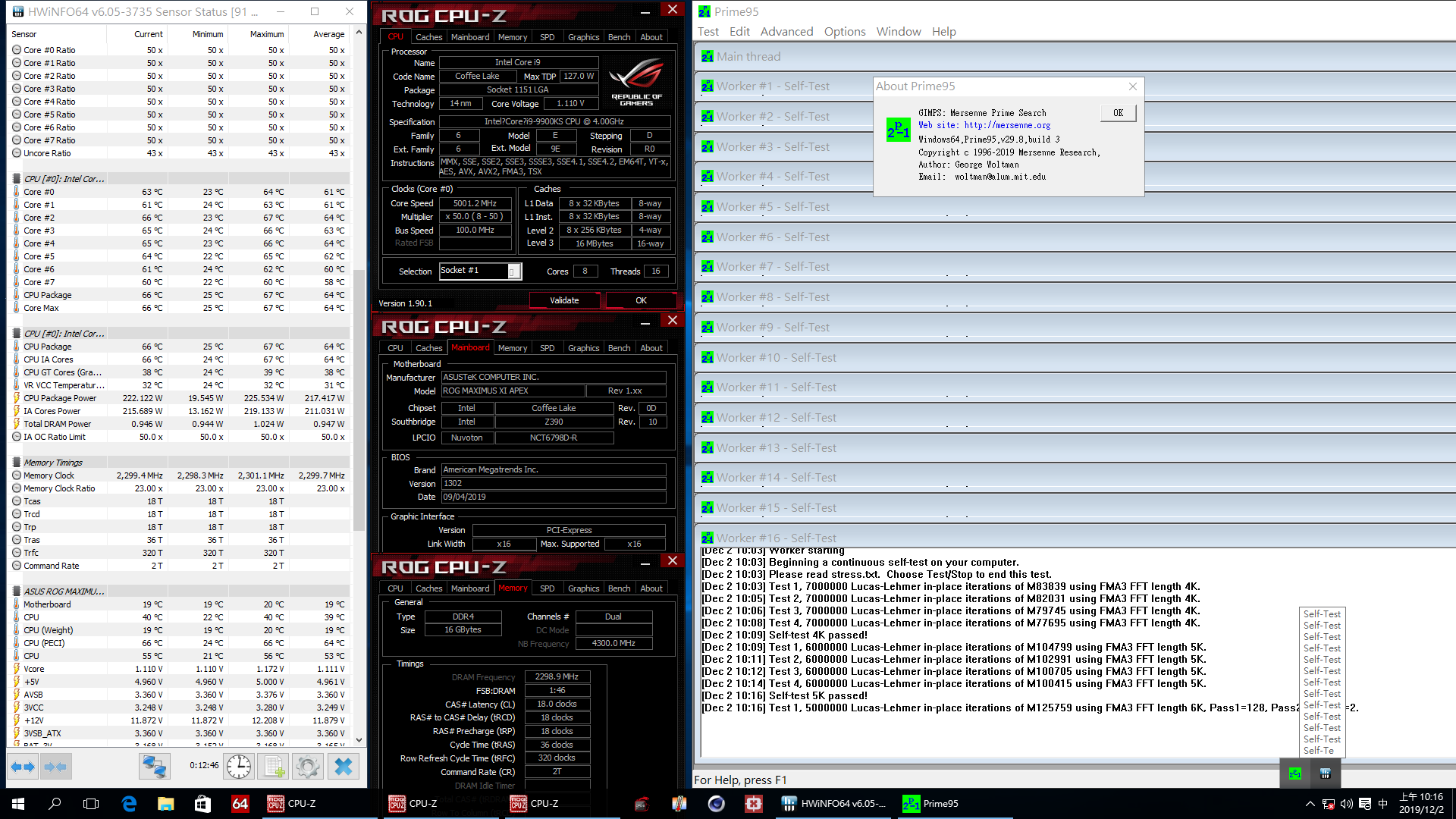
Task: Click Worker #13 Self-Test window icon
Action: (x=708, y=448)
